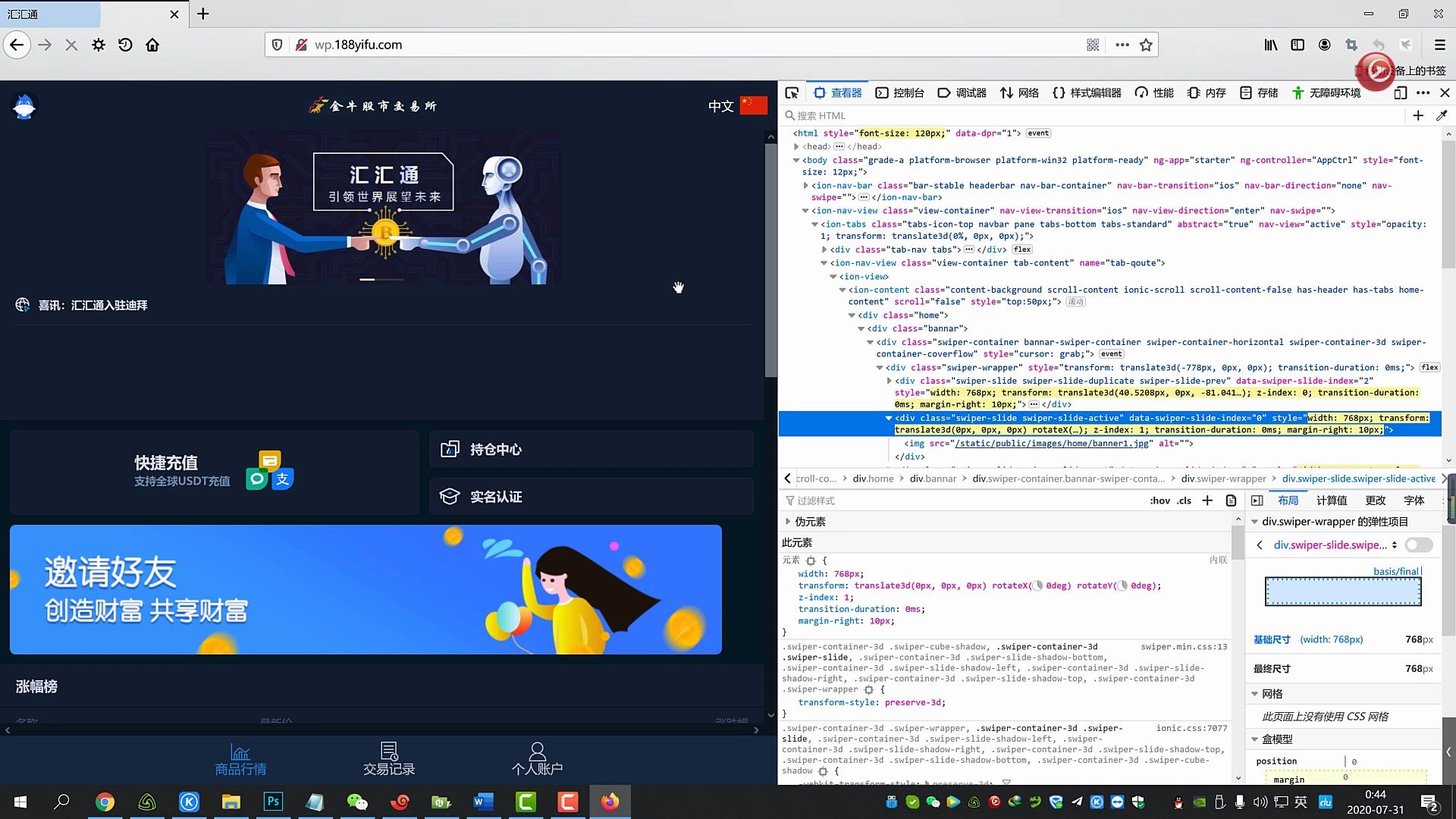Open the Performance (性能) panel

pos(1154,93)
